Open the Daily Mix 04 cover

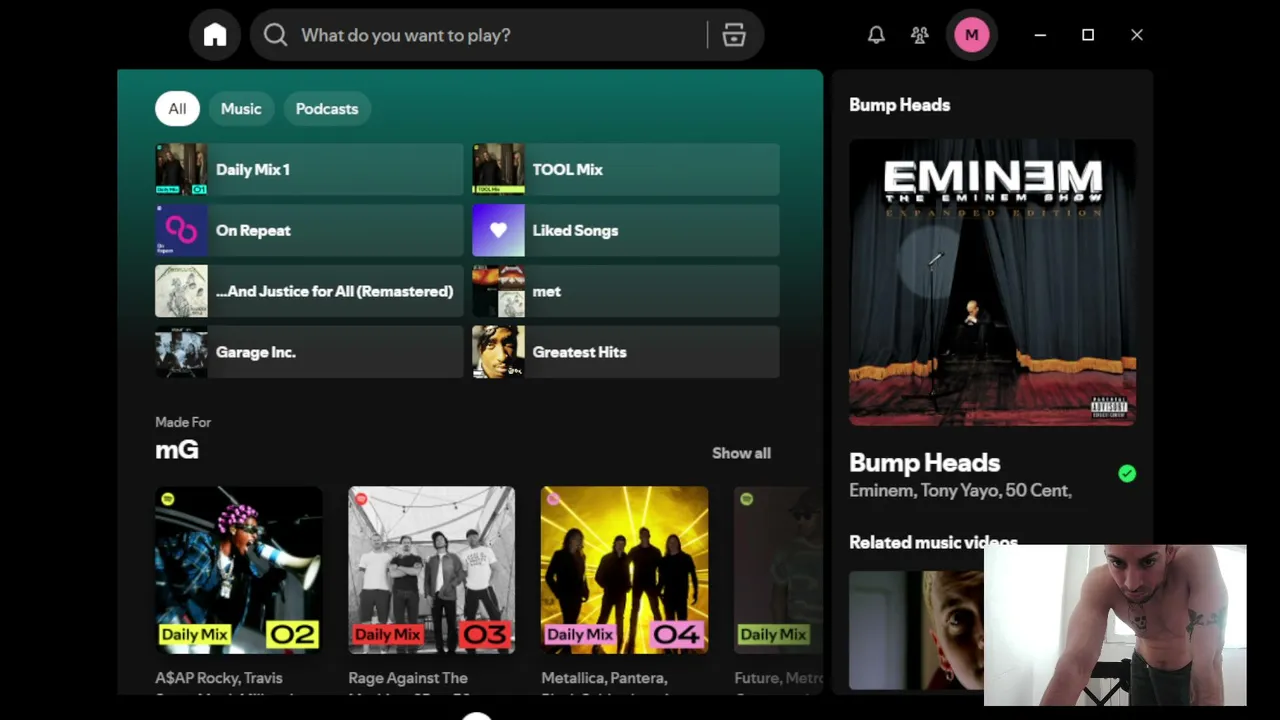[624, 570]
